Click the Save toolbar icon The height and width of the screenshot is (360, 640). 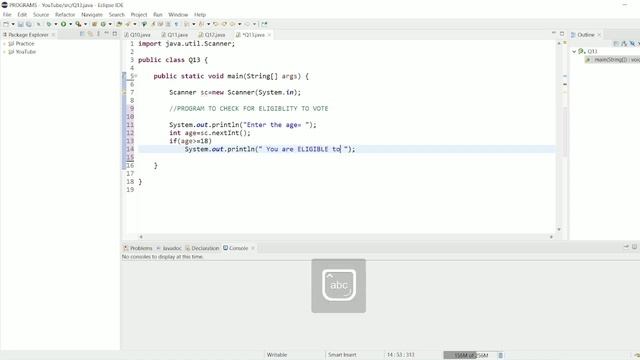[20, 24]
